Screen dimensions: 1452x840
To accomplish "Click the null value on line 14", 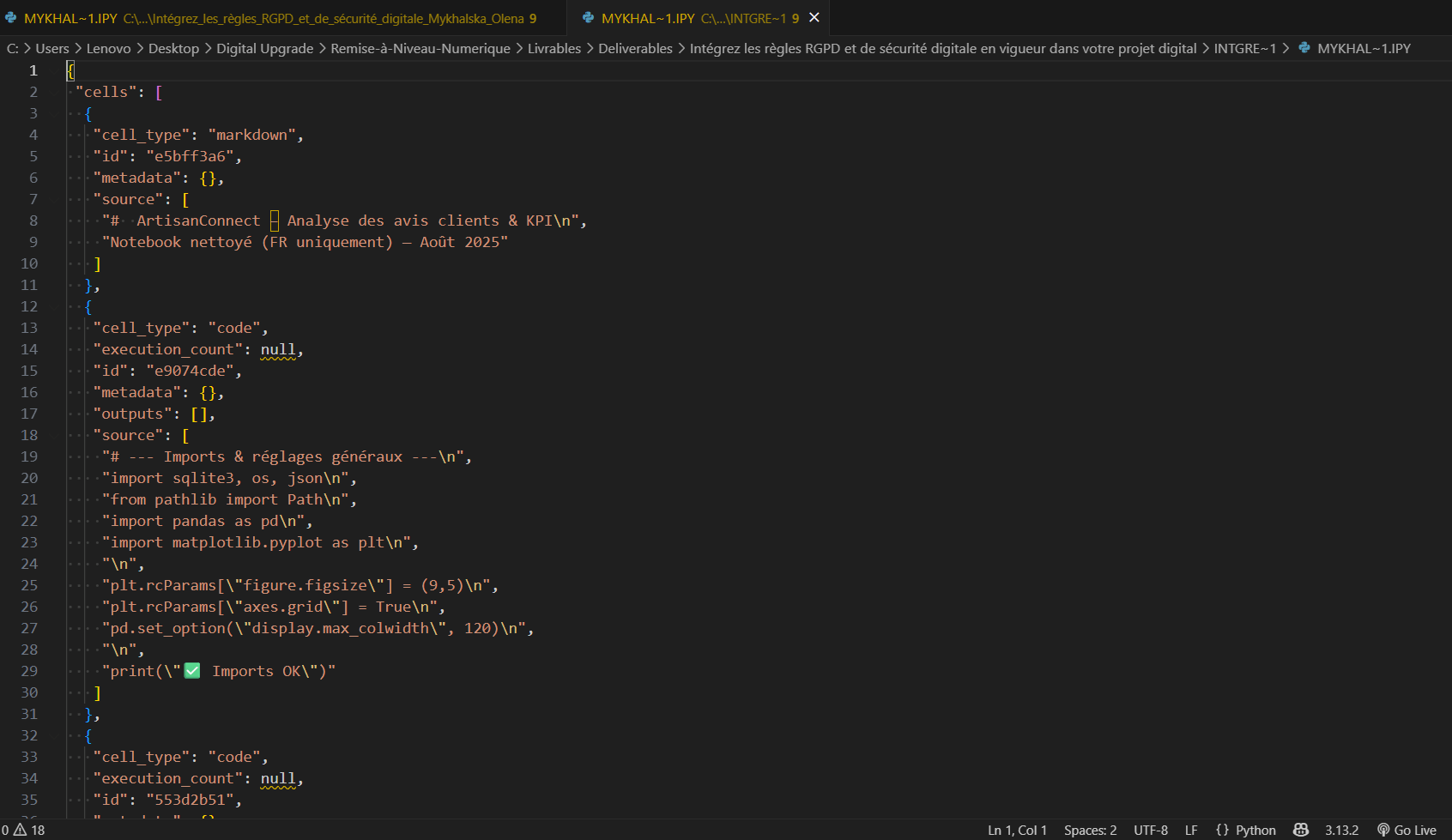I will coord(278,349).
